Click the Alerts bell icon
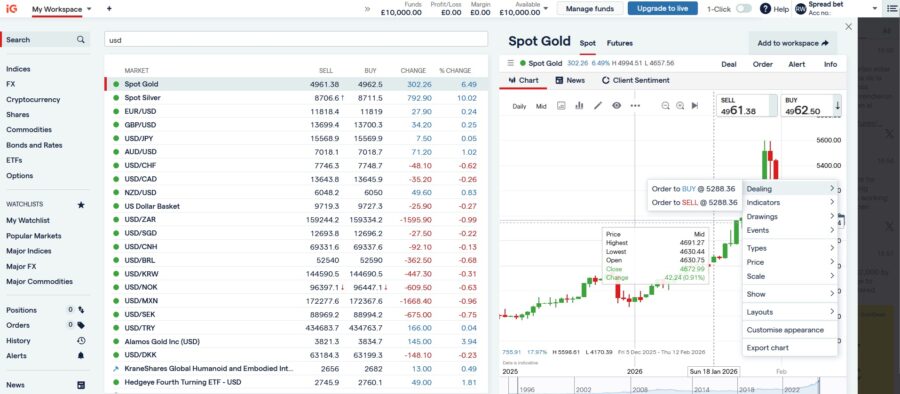This screenshot has height=394, width=900. click(x=81, y=356)
